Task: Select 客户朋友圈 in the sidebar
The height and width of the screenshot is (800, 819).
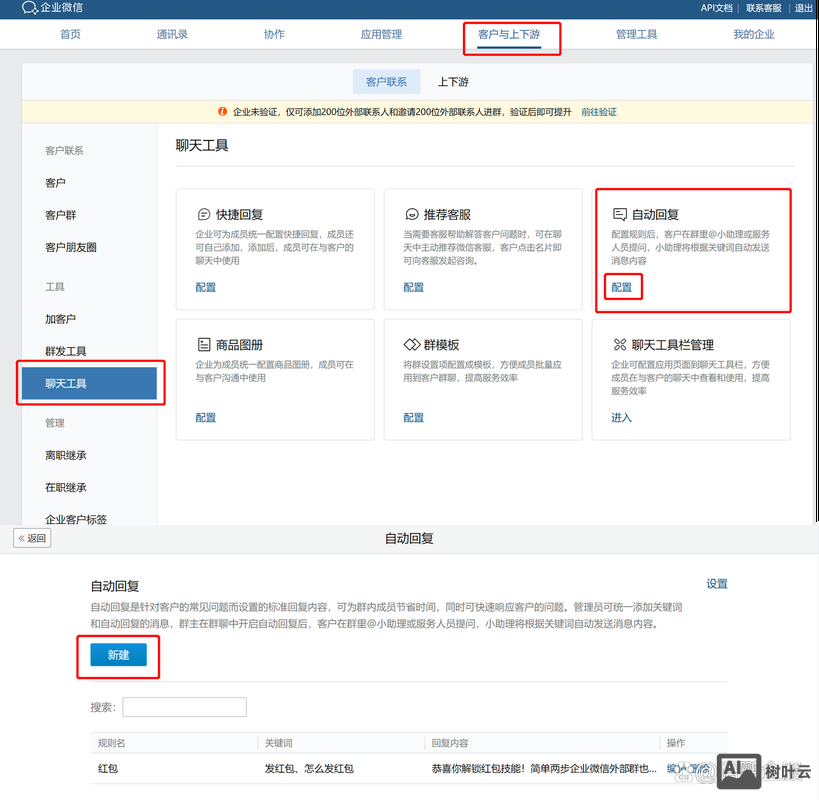Action: tap(69, 248)
